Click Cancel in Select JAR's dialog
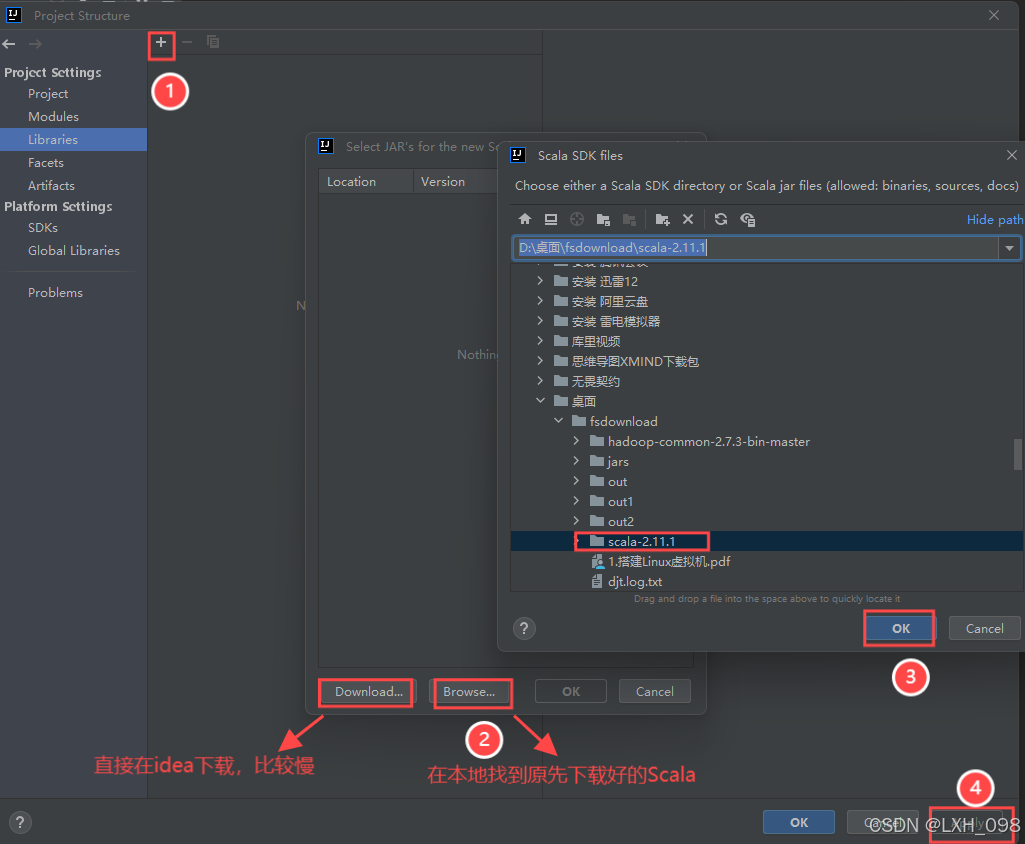The height and width of the screenshot is (844, 1025). point(654,692)
